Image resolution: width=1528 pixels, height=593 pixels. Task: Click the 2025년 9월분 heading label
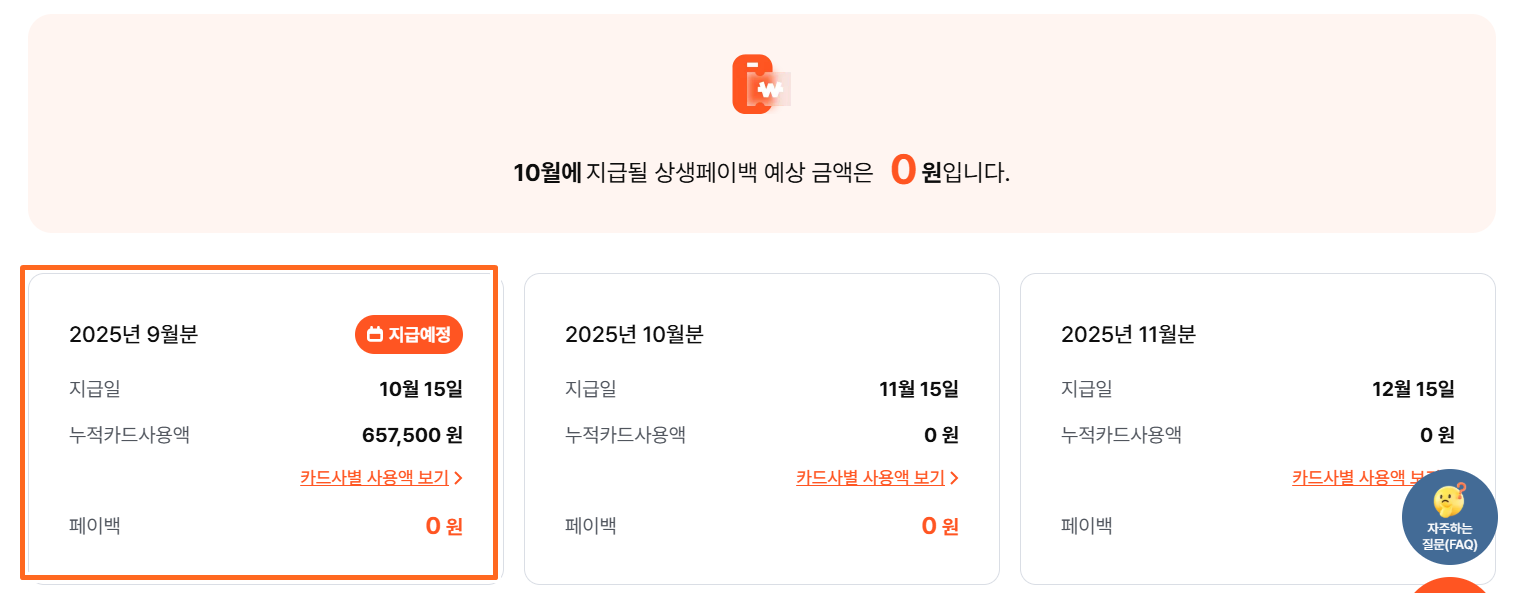point(135,335)
